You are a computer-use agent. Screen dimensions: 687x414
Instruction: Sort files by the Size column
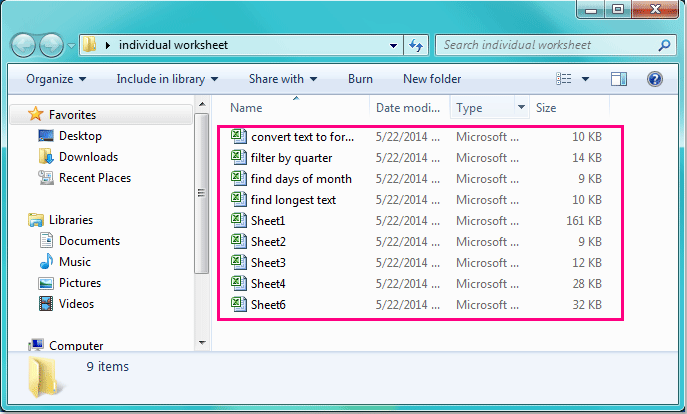pyautogui.click(x=546, y=107)
